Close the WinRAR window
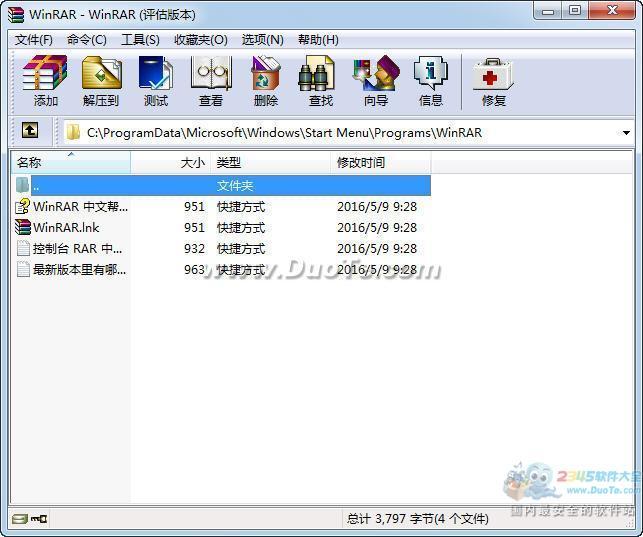The image size is (643, 537). pos(612,11)
